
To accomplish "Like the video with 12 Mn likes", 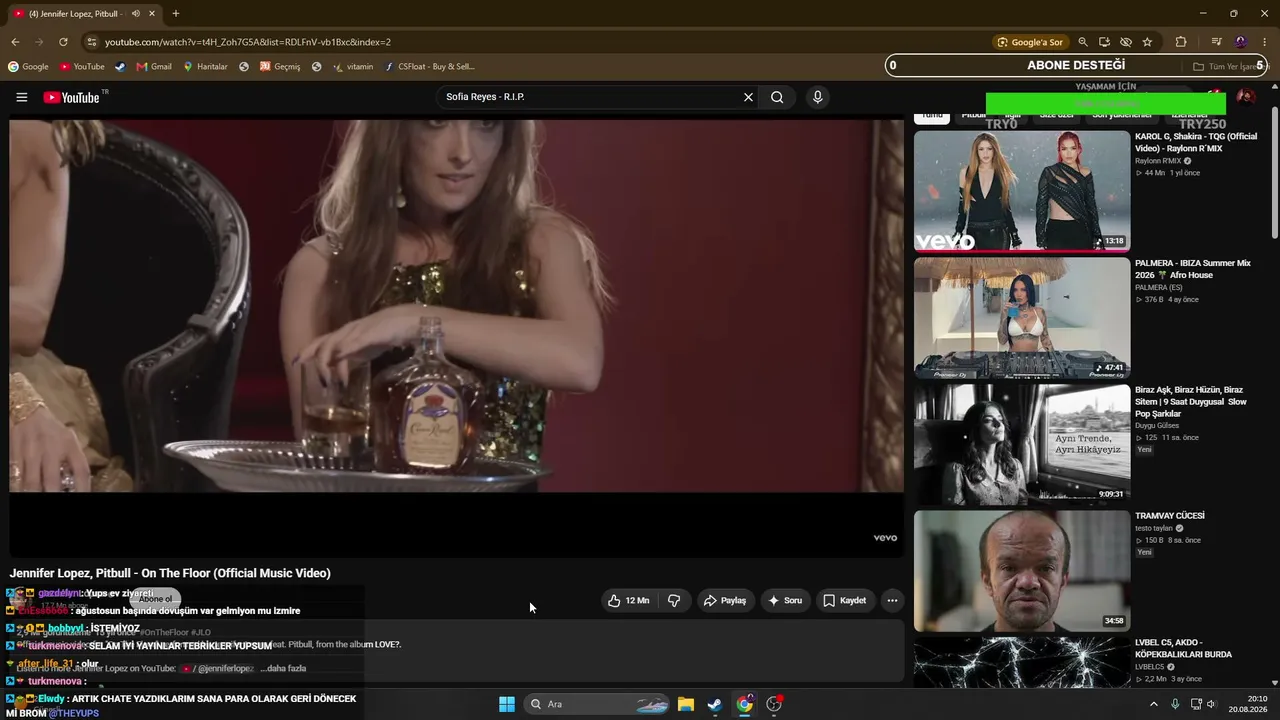I will click(x=628, y=601).
